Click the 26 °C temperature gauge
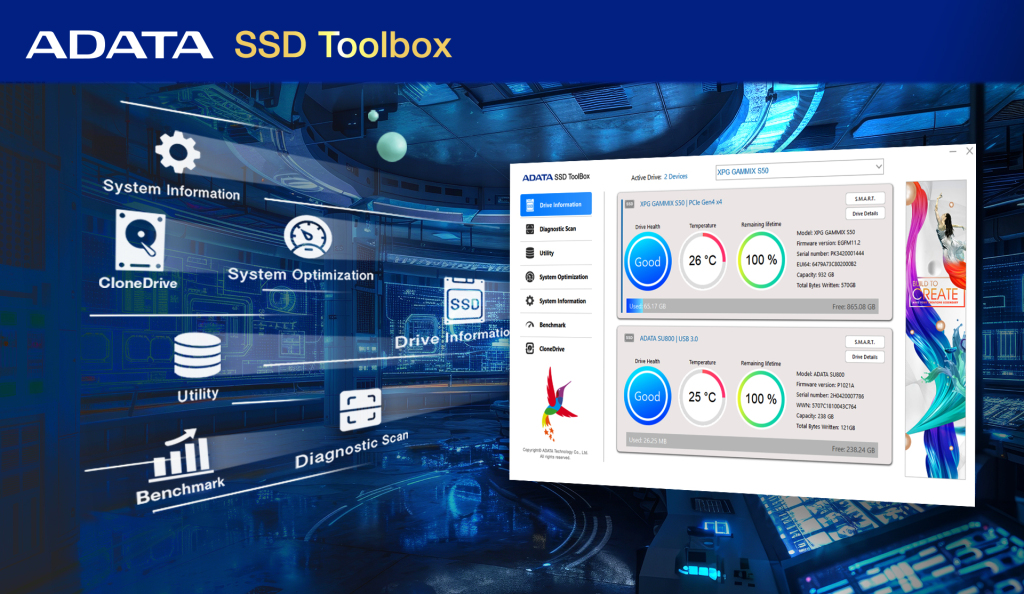 [703, 260]
